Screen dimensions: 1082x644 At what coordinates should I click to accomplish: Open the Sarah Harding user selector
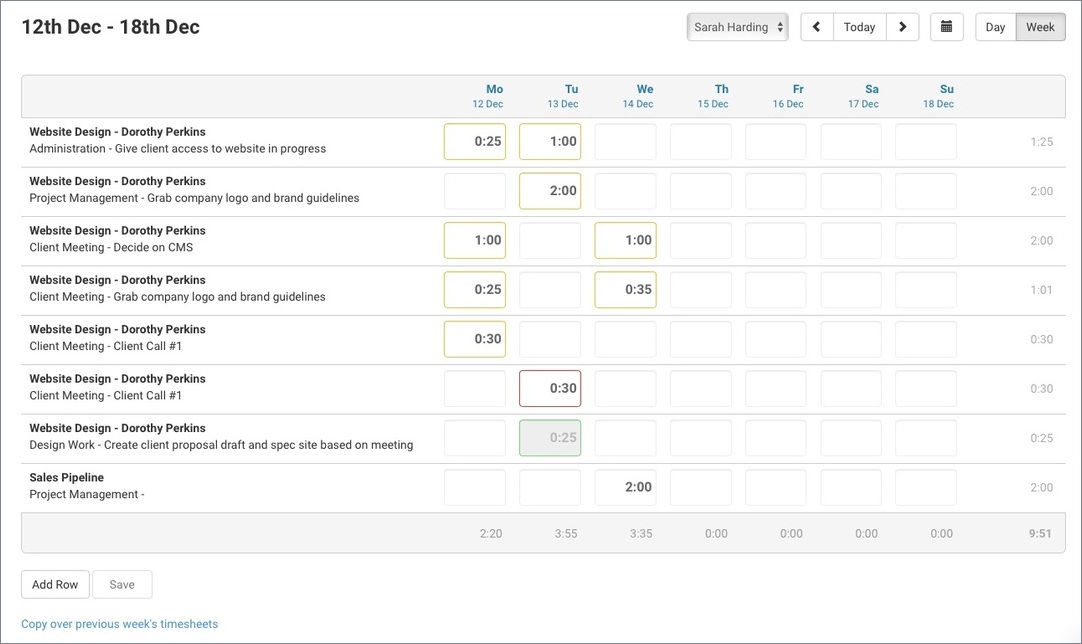(x=737, y=27)
